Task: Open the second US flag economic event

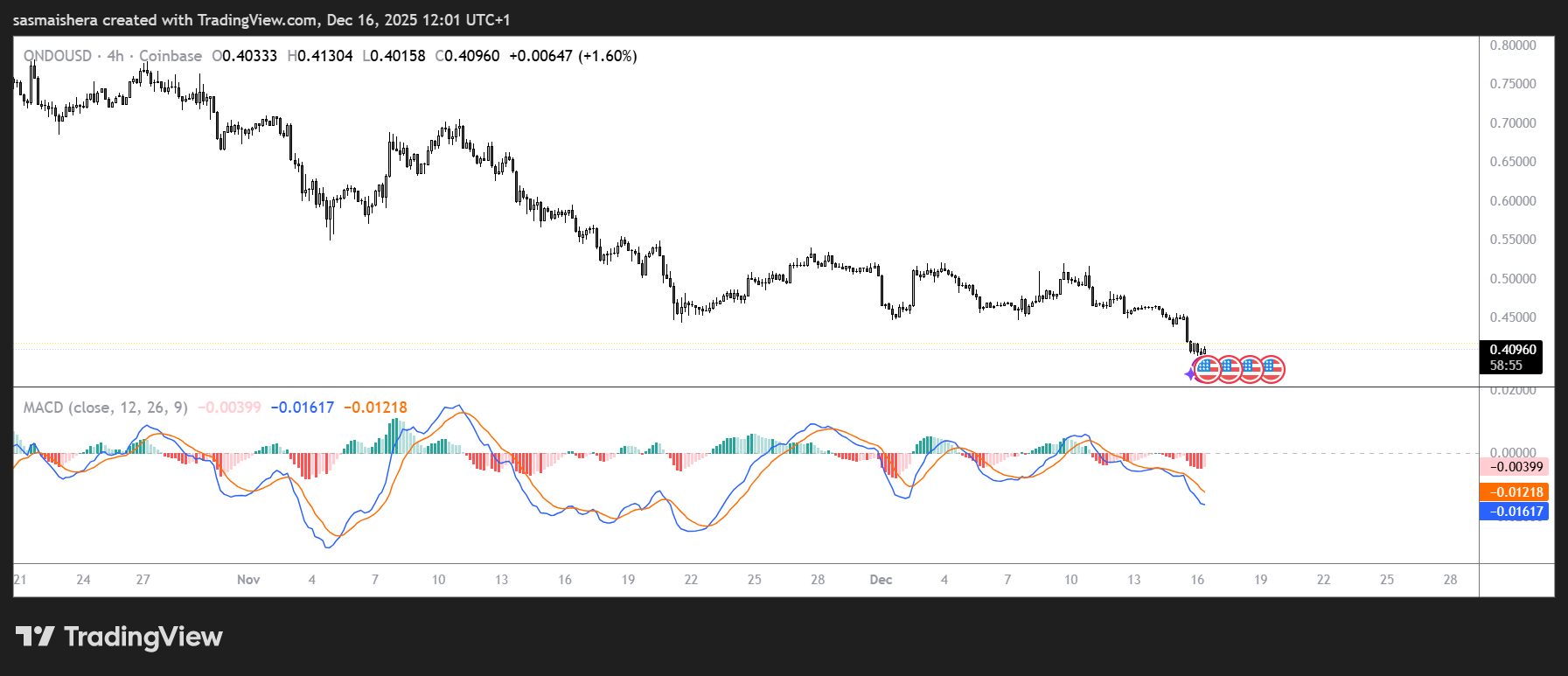Action: [x=1229, y=369]
